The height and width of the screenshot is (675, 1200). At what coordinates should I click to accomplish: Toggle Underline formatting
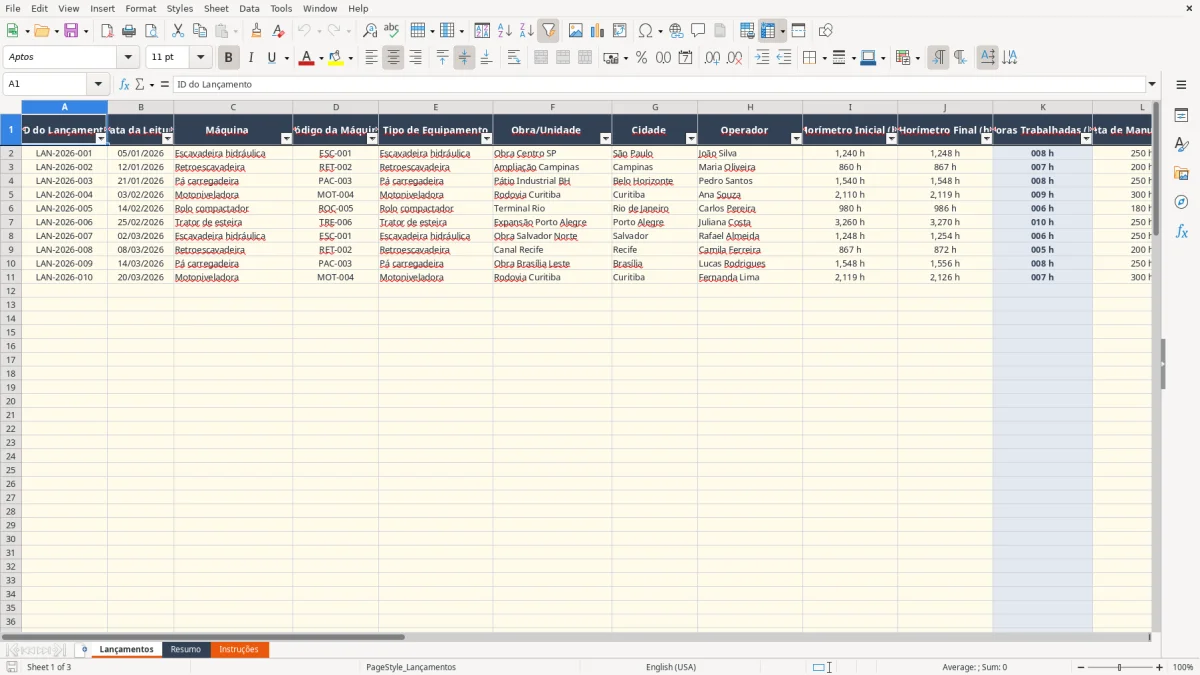tap(271, 58)
